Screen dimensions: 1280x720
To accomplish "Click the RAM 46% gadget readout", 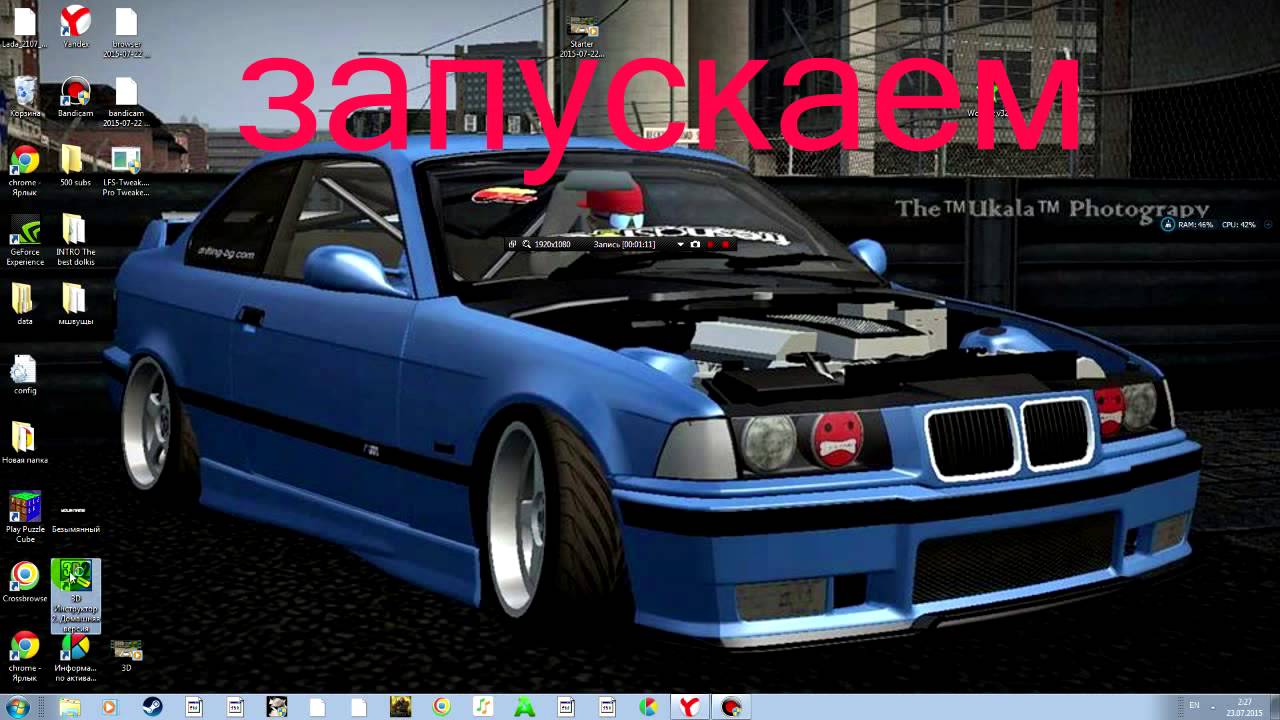I will pyautogui.click(x=1195, y=225).
